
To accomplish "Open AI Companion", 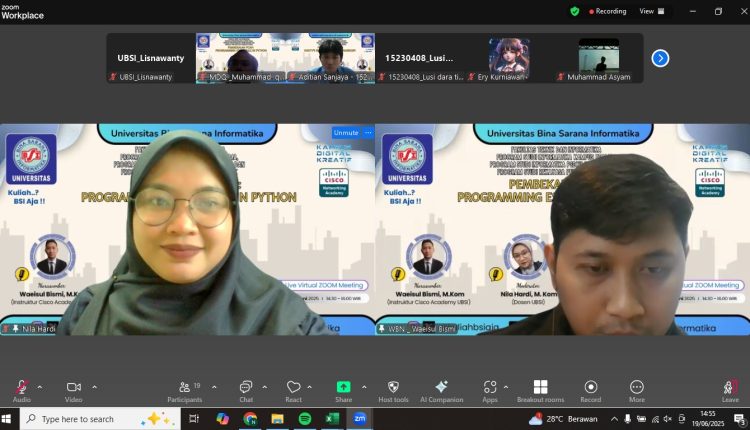I will click(441, 391).
